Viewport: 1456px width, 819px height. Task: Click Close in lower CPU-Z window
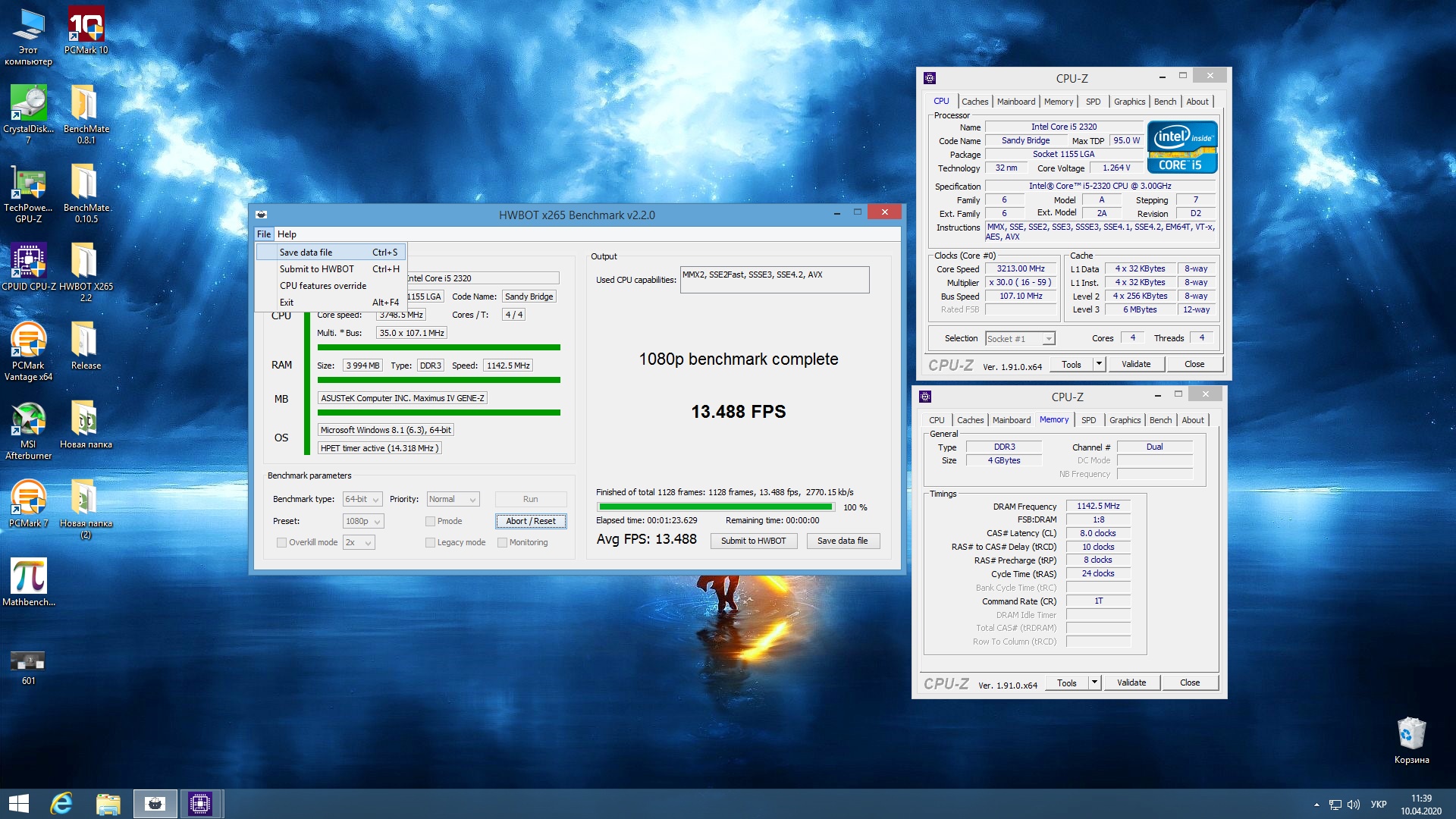pos(1190,682)
